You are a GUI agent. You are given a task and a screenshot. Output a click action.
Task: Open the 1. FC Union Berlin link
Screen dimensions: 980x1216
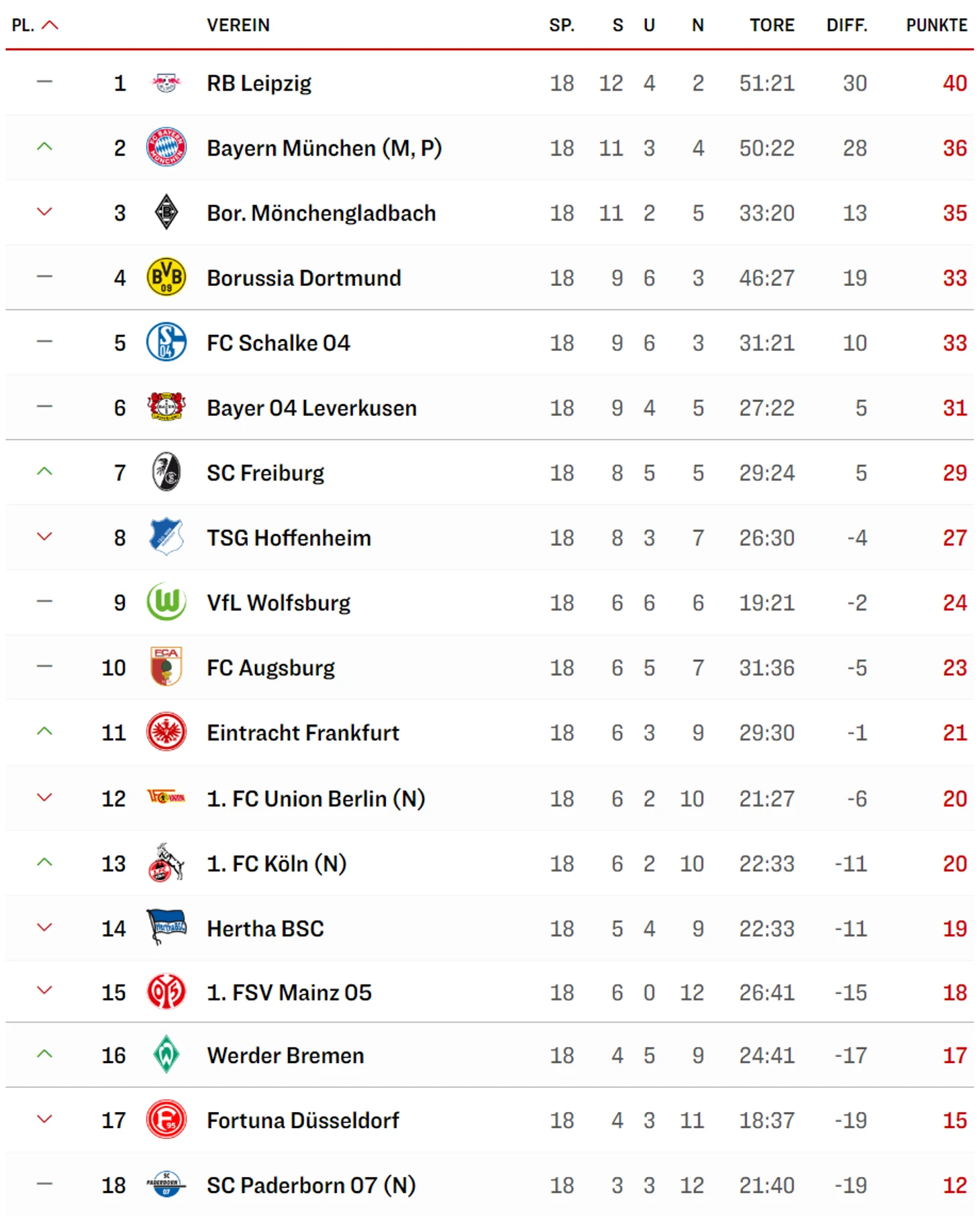pyautogui.click(x=315, y=799)
